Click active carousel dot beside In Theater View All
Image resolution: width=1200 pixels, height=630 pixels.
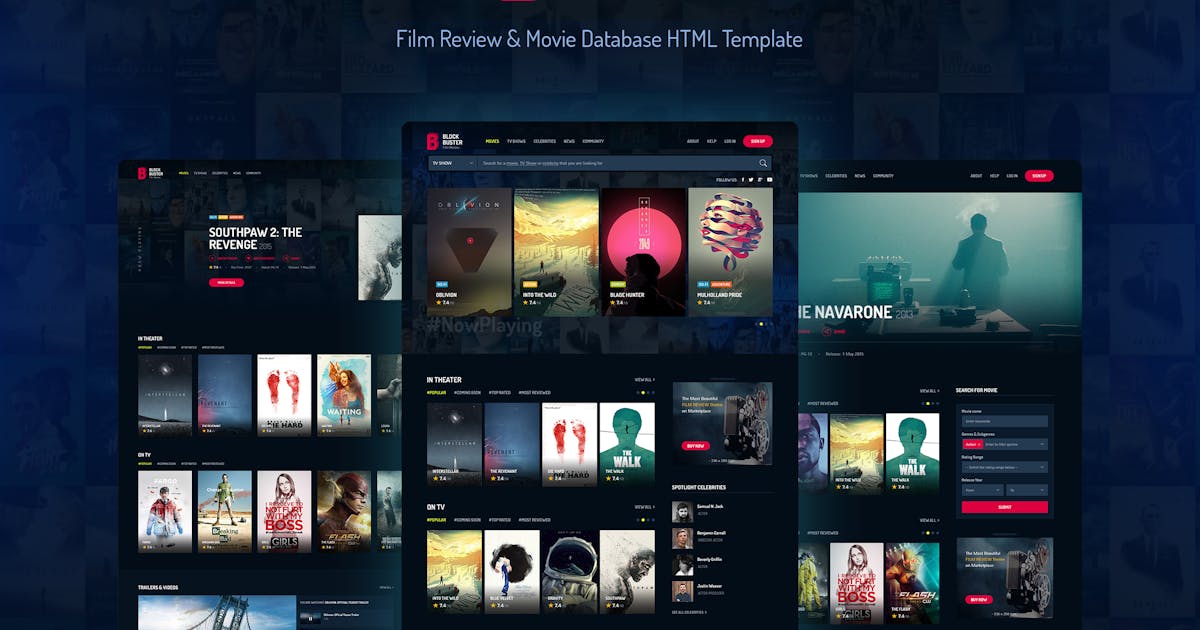click(x=643, y=392)
